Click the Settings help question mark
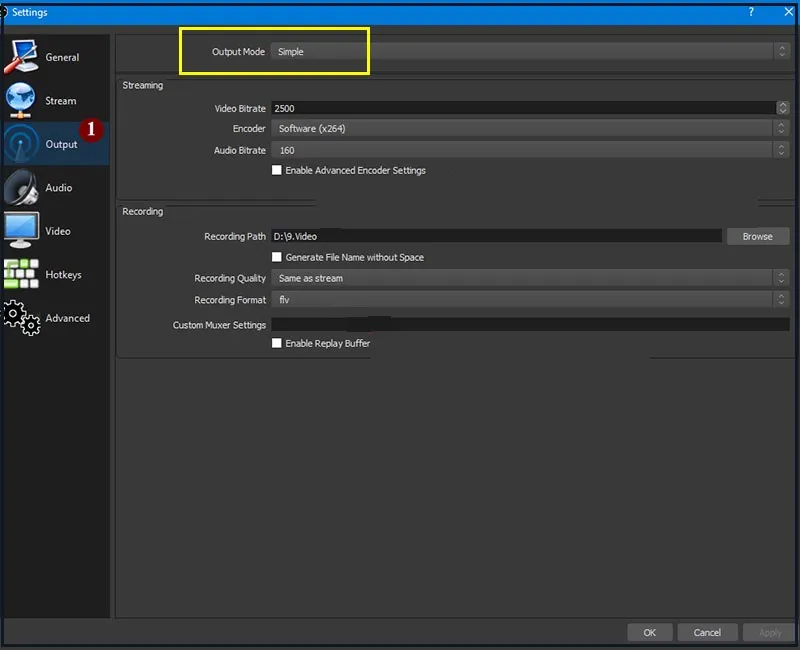This screenshot has height=650, width=800. pyautogui.click(x=750, y=13)
